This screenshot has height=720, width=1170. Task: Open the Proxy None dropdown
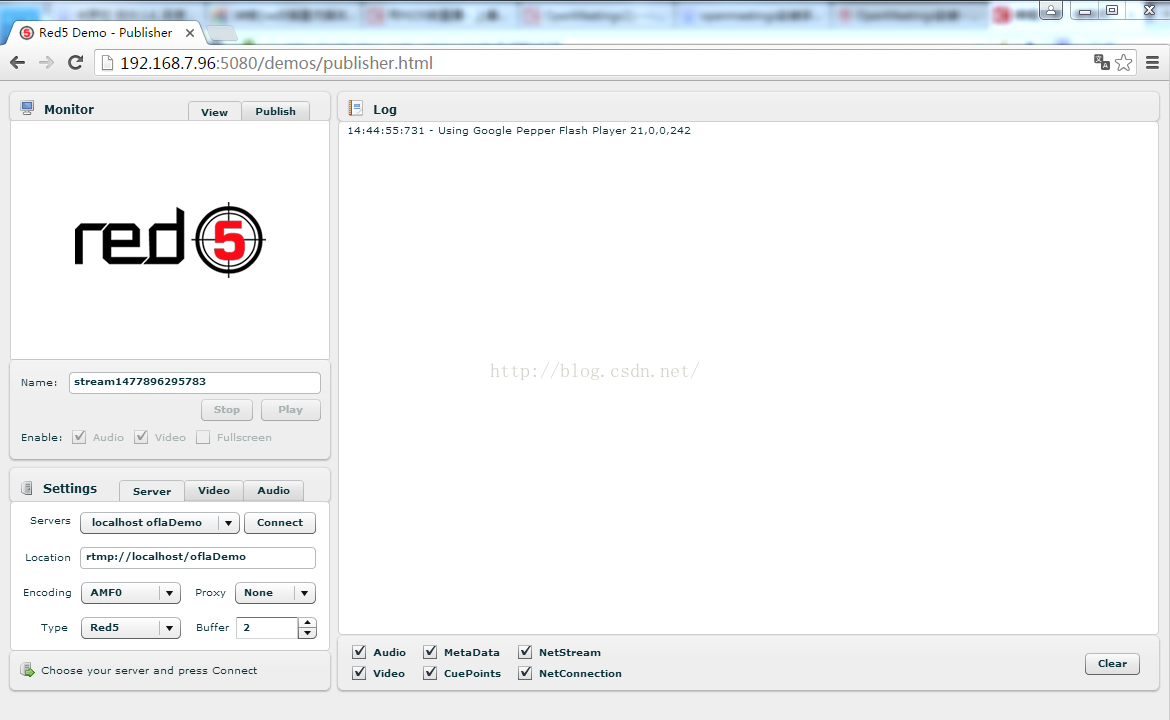pyautogui.click(x=275, y=592)
